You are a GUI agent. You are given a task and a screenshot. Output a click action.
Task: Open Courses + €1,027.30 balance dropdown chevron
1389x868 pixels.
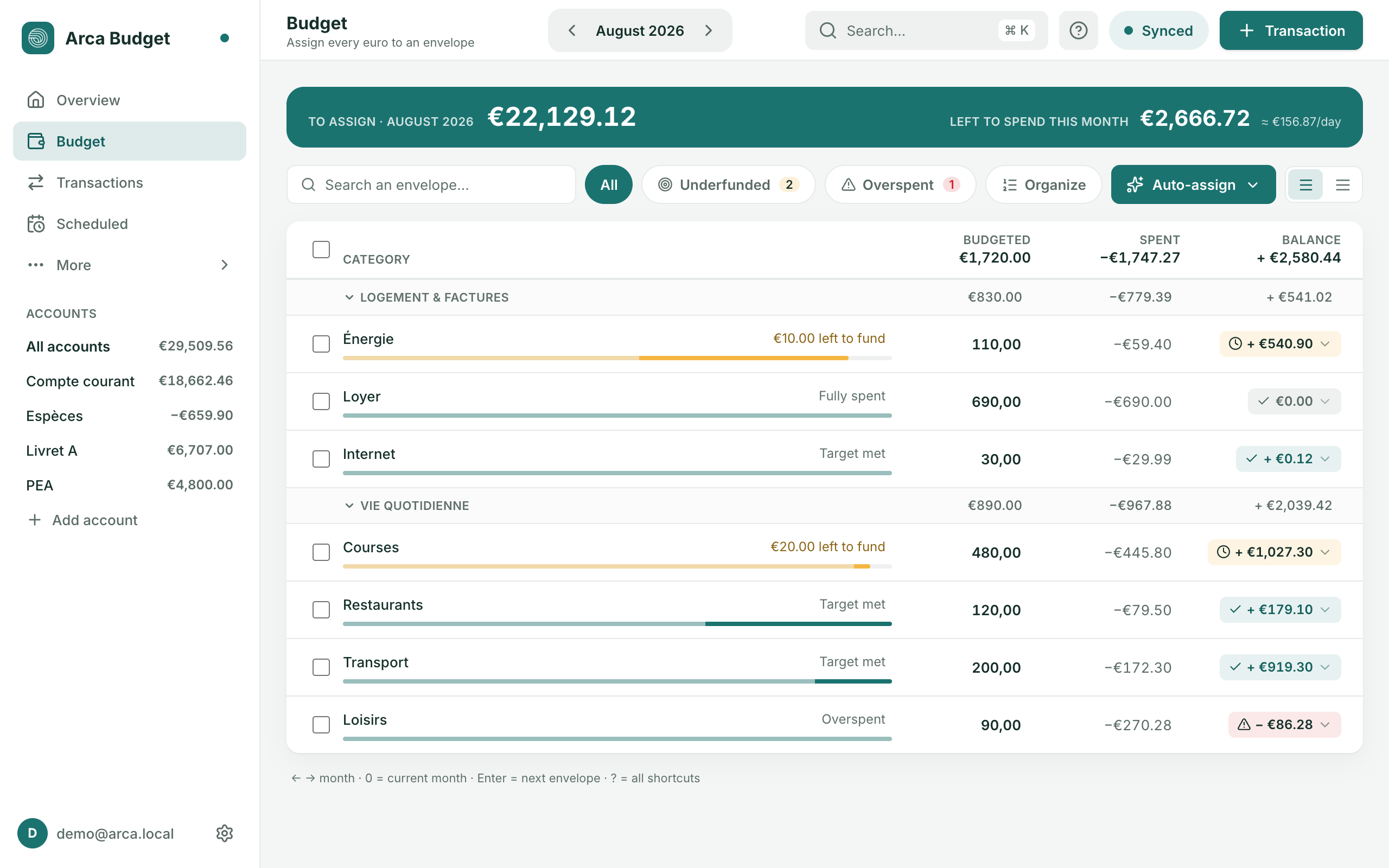tap(1326, 552)
